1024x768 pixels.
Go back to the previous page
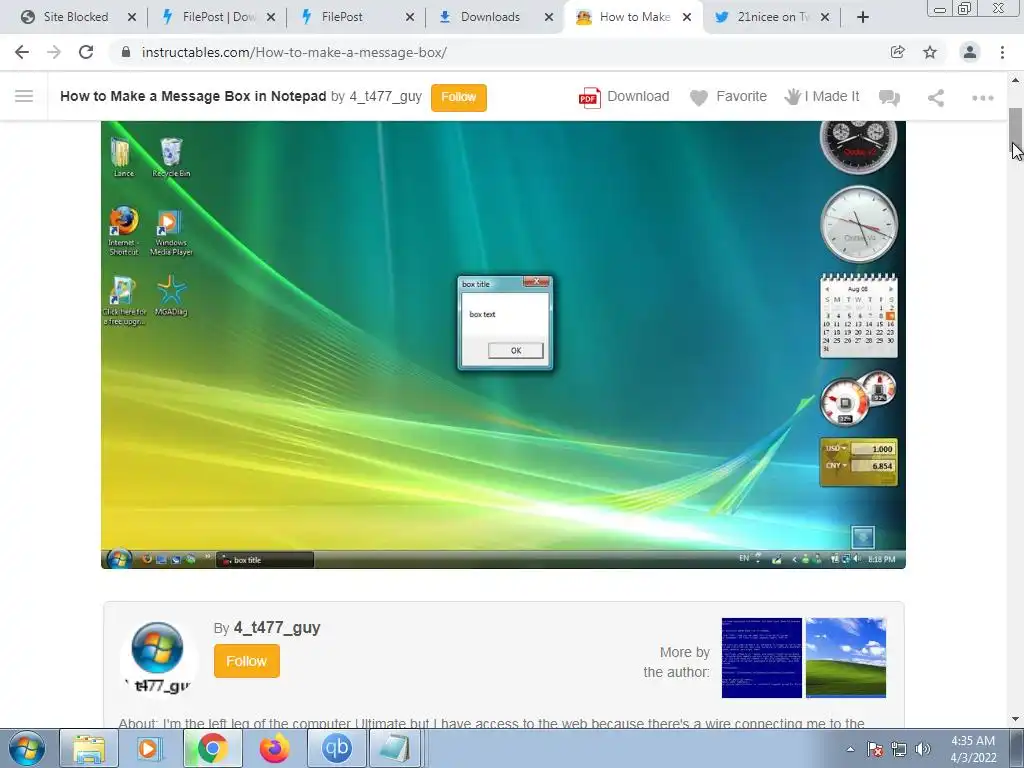coord(22,52)
